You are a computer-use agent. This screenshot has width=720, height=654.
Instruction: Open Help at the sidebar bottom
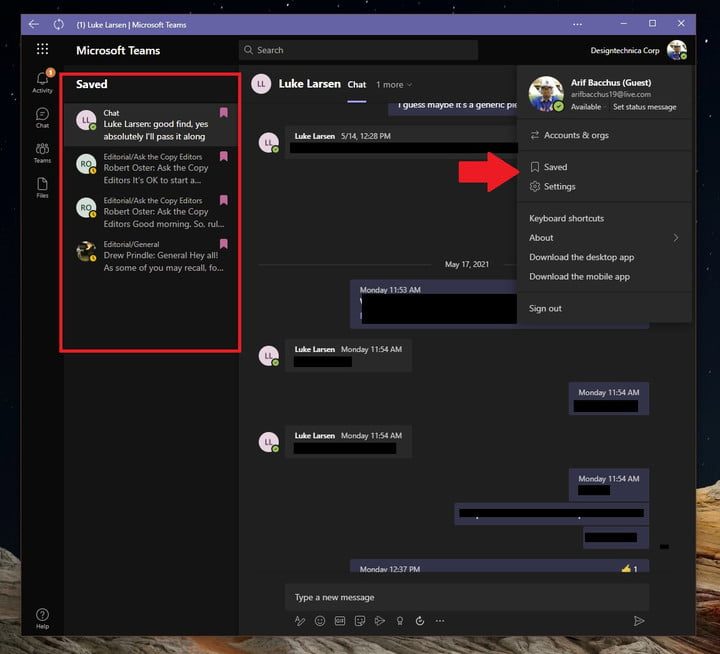pos(42,618)
